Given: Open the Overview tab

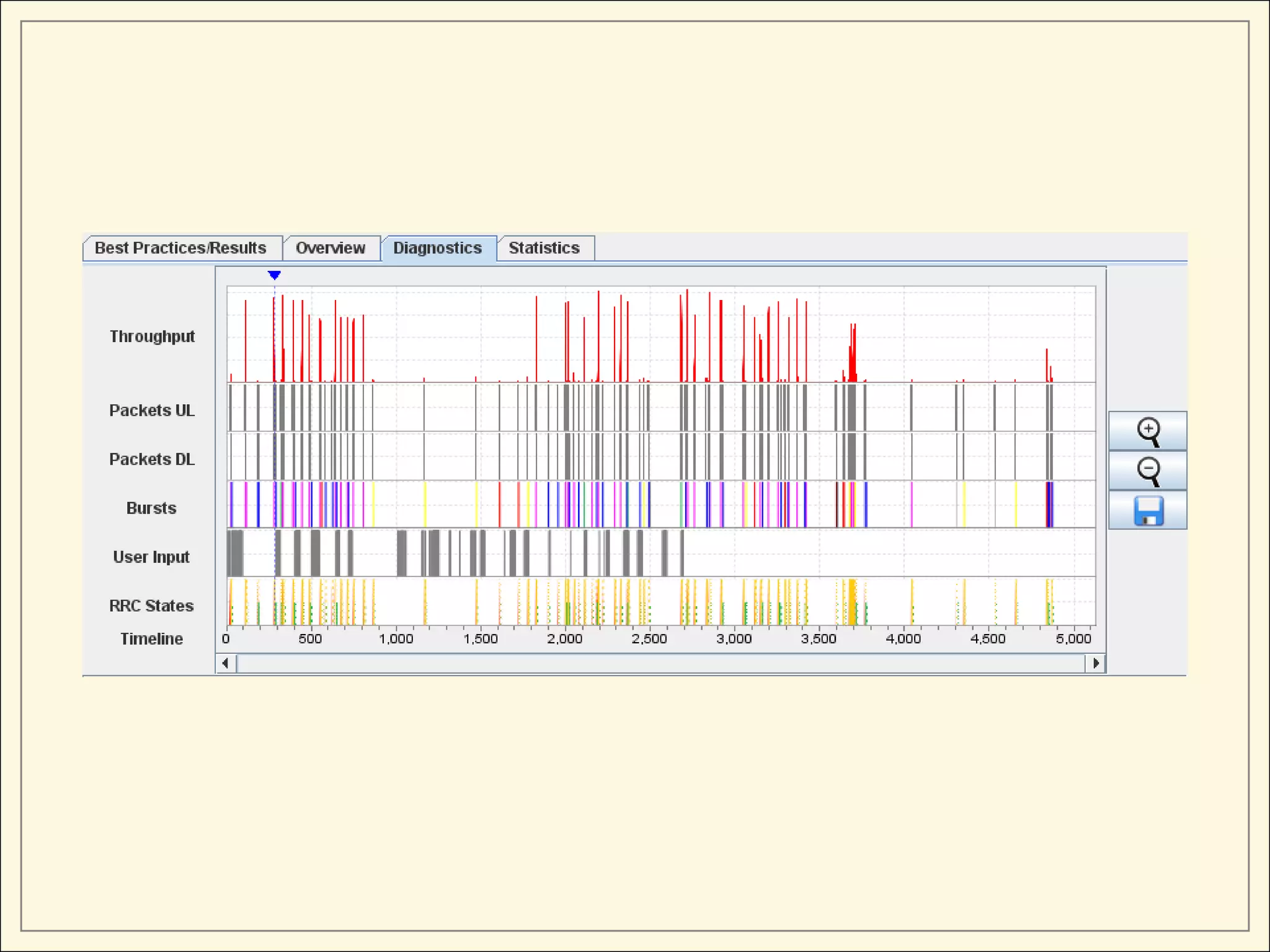Looking at the screenshot, I should pyautogui.click(x=331, y=248).
